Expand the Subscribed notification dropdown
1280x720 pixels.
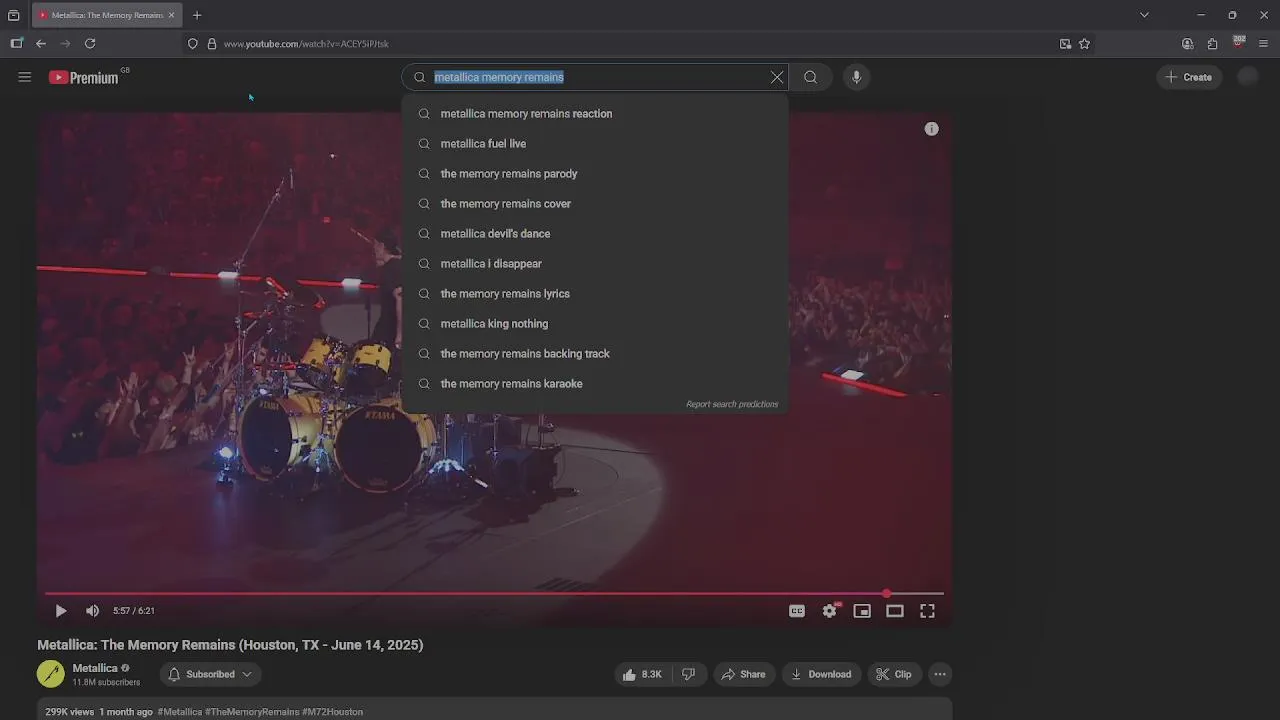coord(210,674)
